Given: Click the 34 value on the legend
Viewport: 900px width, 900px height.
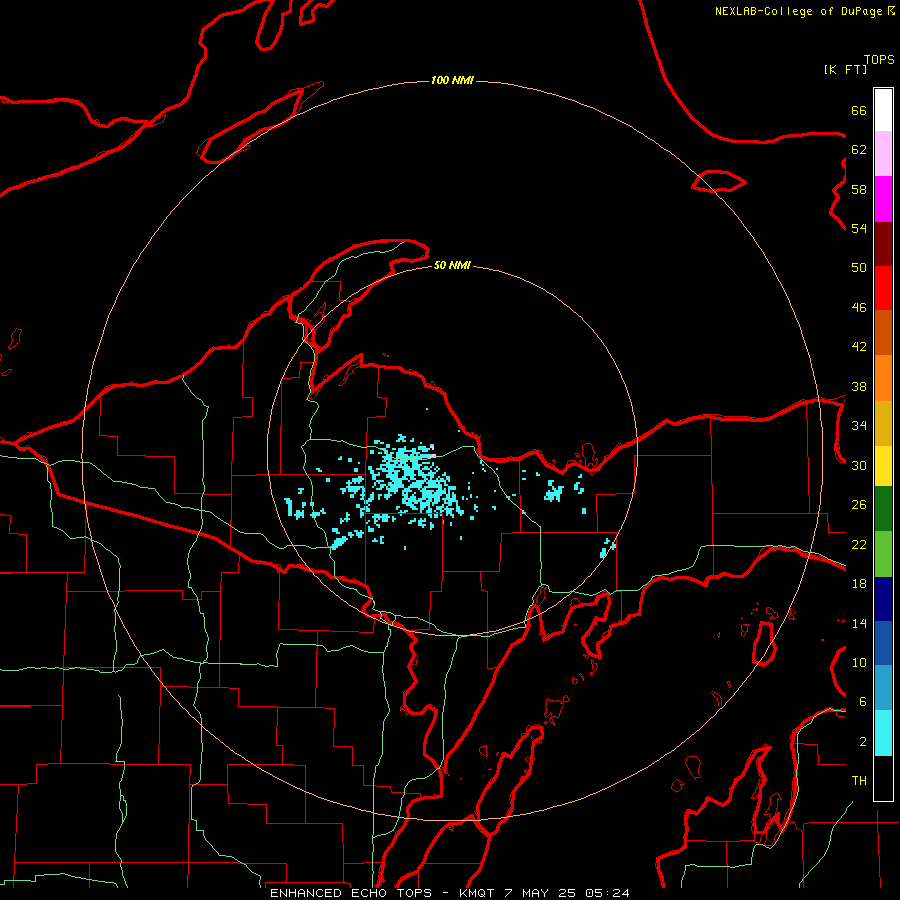Looking at the screenshot, I should (859, 426).
